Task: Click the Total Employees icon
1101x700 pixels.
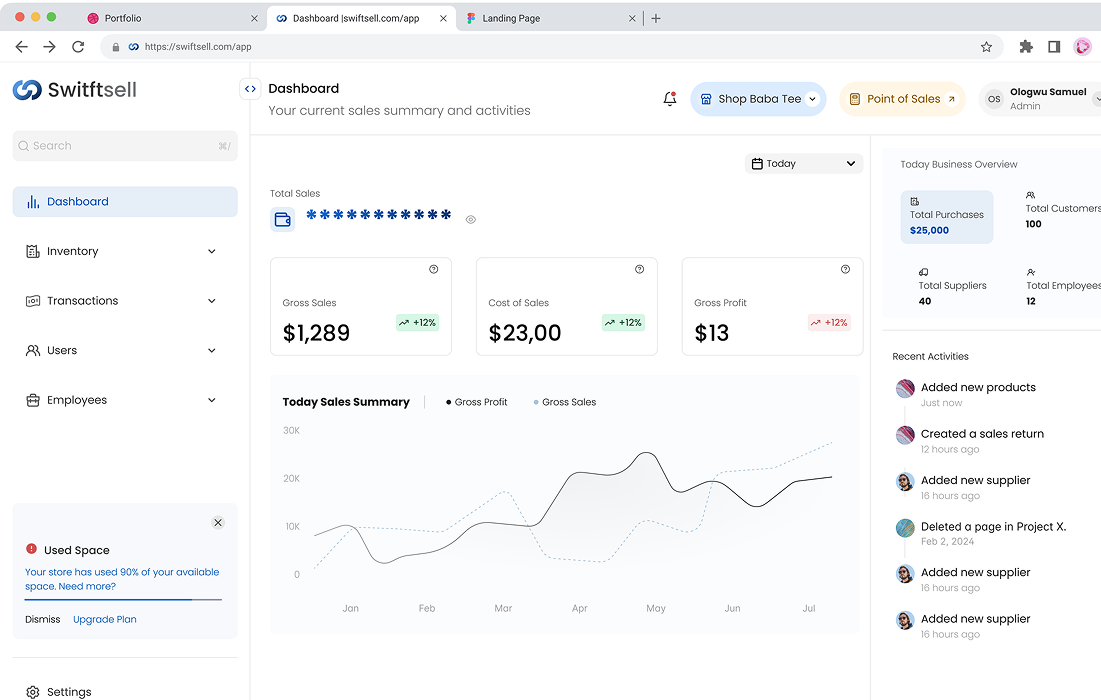Action: coord(1031,272)
